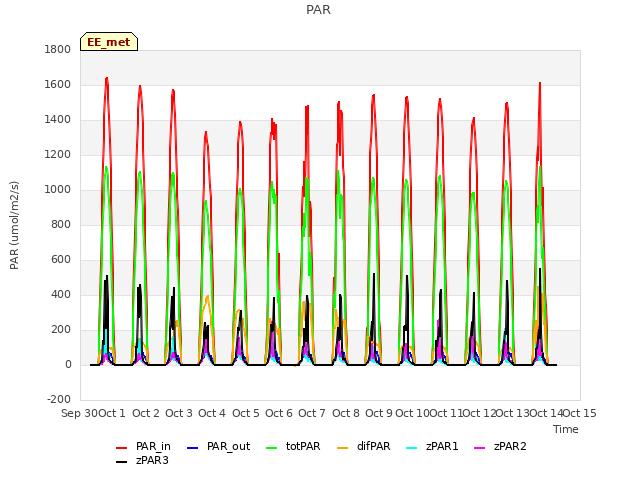
Task: Click the Oct 9 black zPAR3 spike
Action: click(x=374, y=274)
